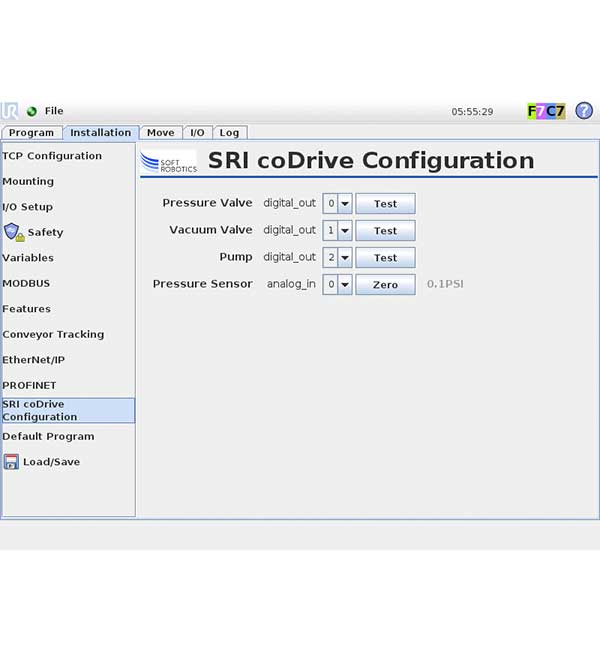Click the green robot status indicator

click(32, 111)
